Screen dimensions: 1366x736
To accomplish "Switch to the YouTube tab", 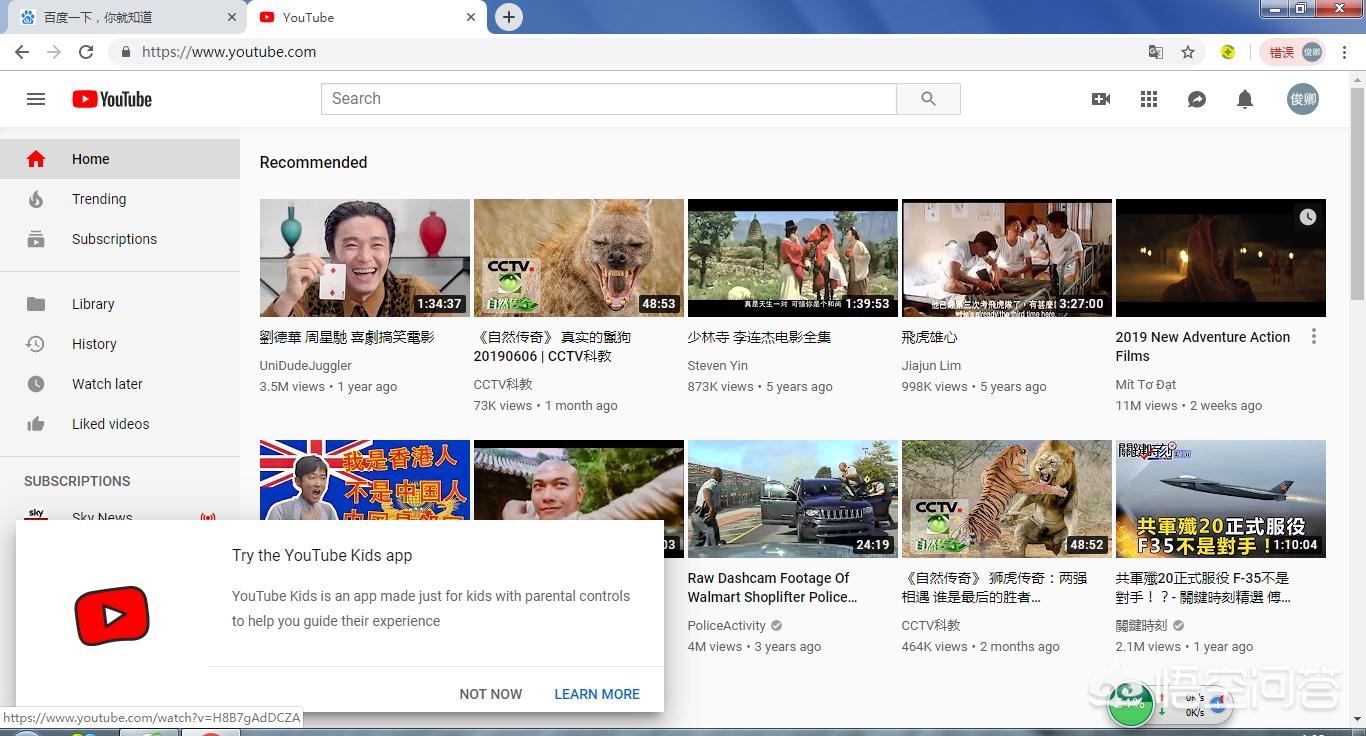I will (x=366, y=17).
